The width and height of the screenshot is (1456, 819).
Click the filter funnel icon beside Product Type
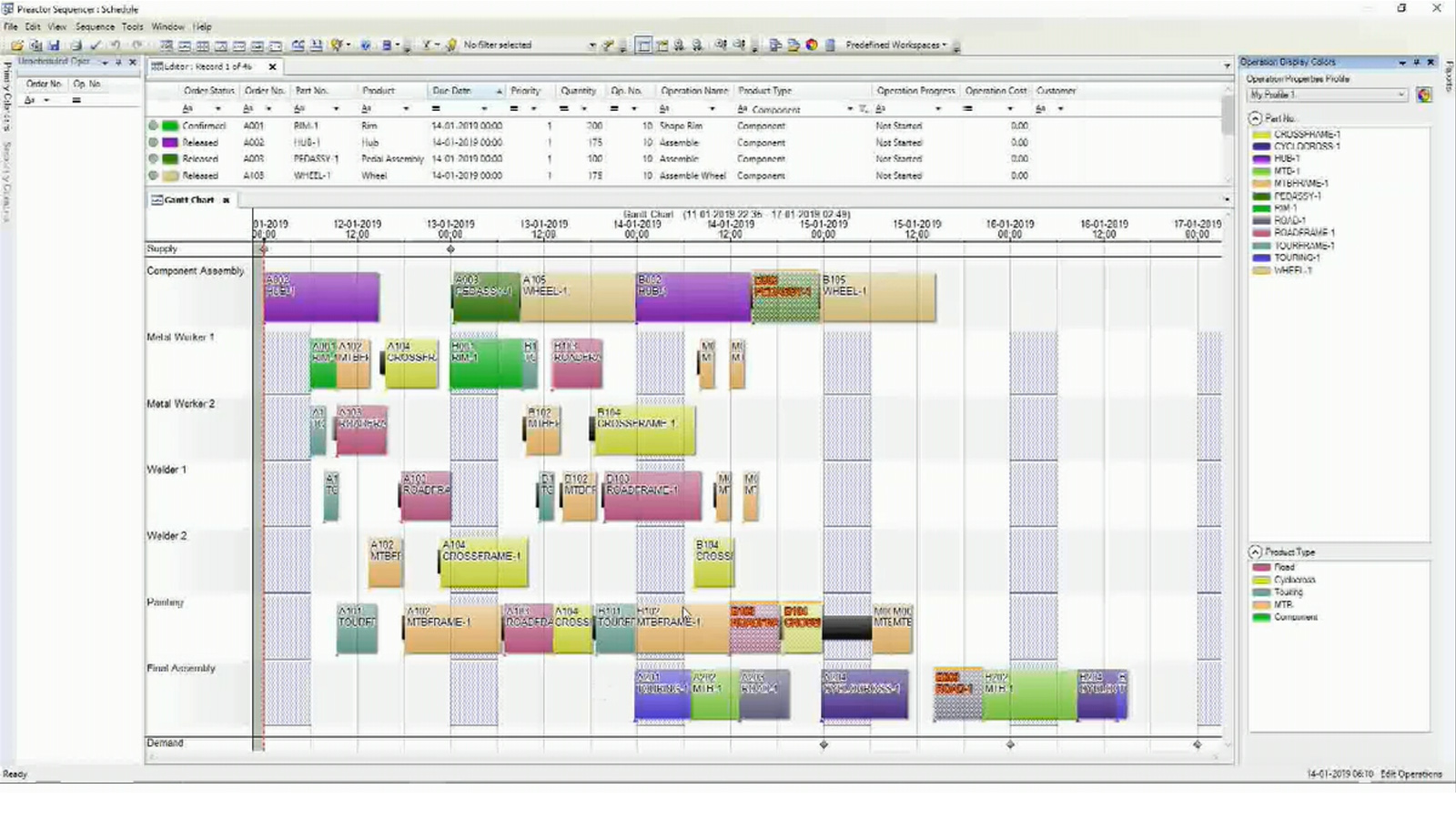tap(864, 109)
